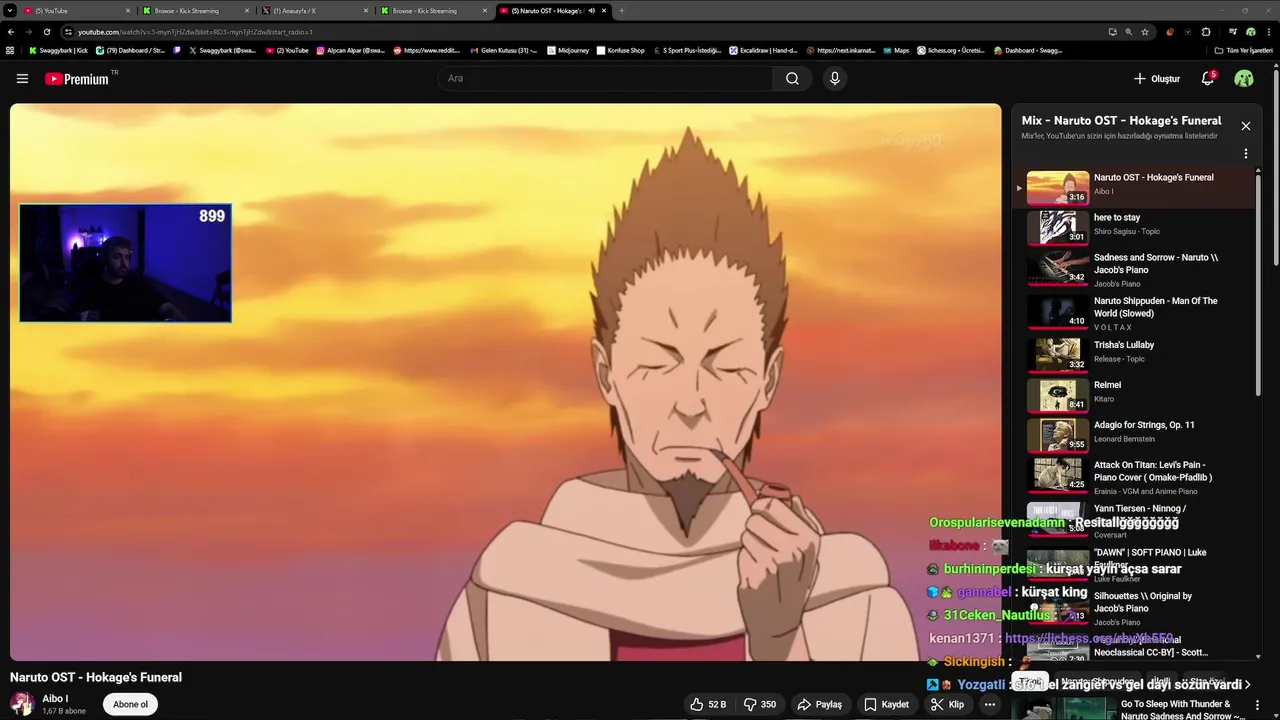
Task: Close the Anasayfa / X tab
Action: coord(365,10)
